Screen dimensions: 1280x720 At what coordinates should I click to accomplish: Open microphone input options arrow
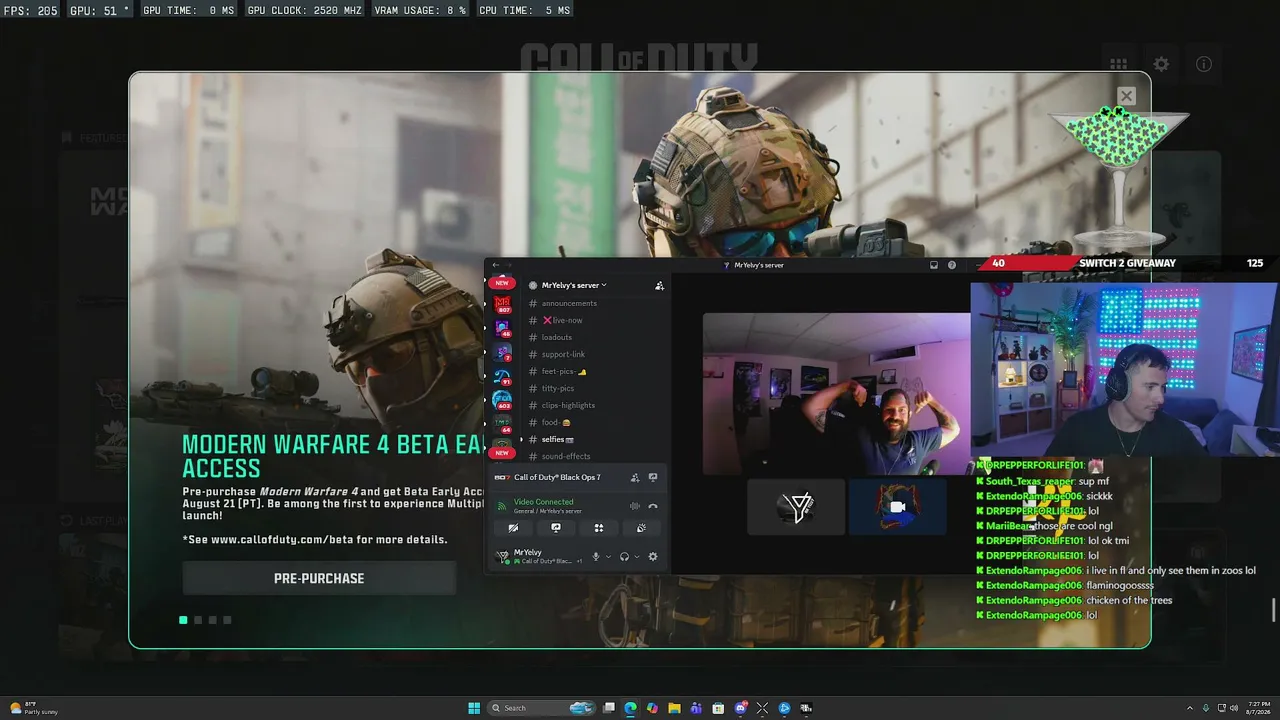point(608,557)
